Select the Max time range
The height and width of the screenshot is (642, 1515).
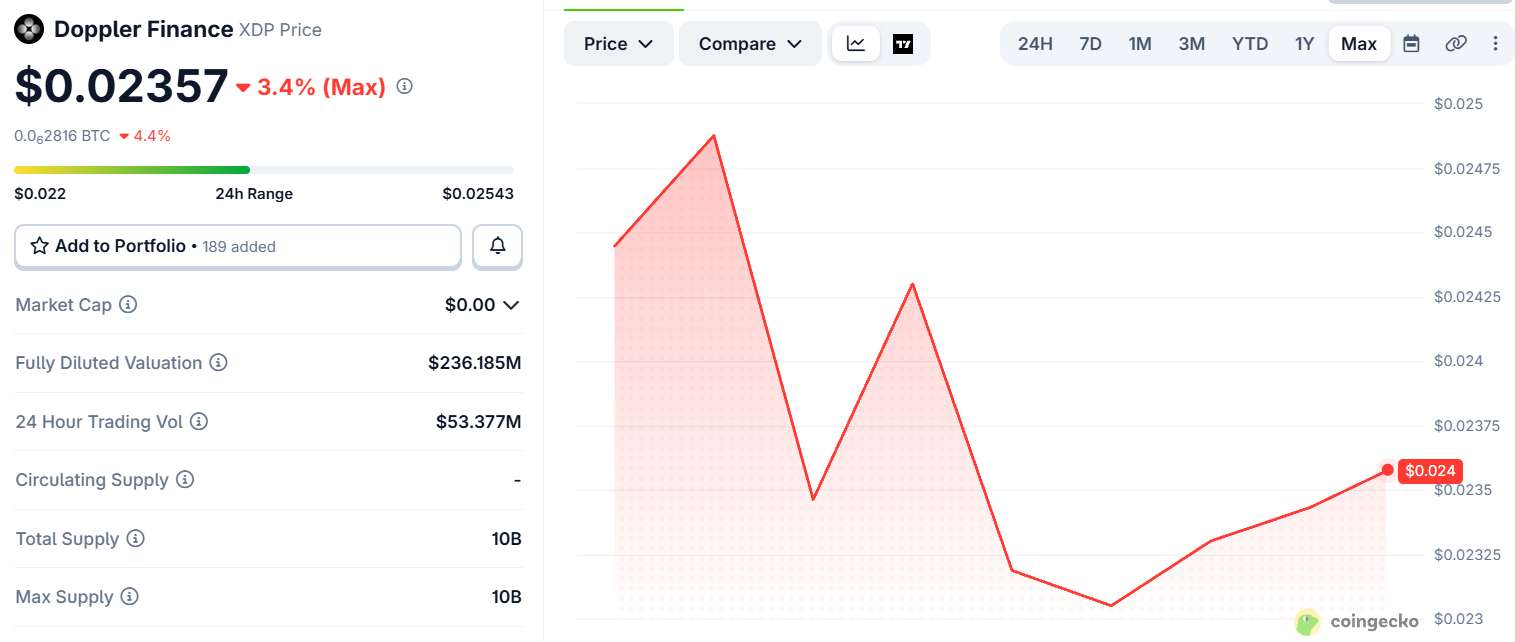1359,44
